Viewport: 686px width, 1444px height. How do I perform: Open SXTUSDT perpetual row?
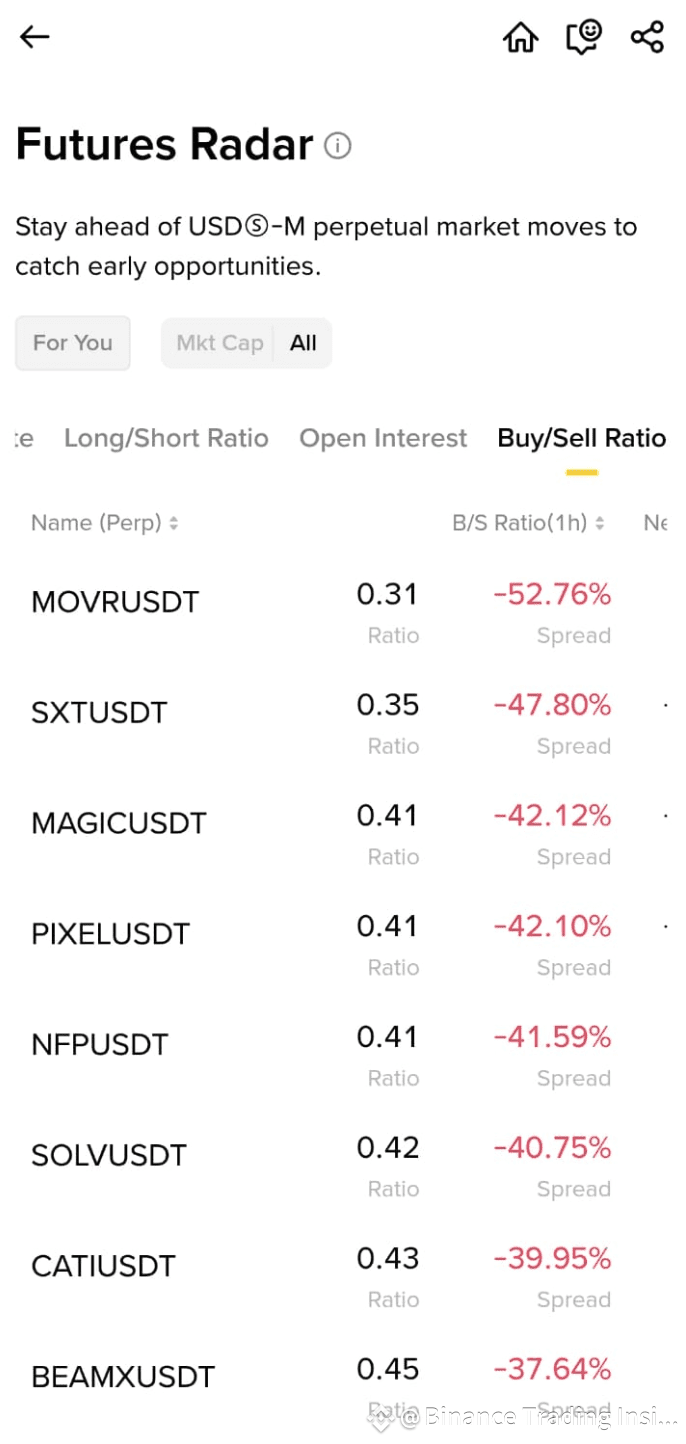point(99,713)
